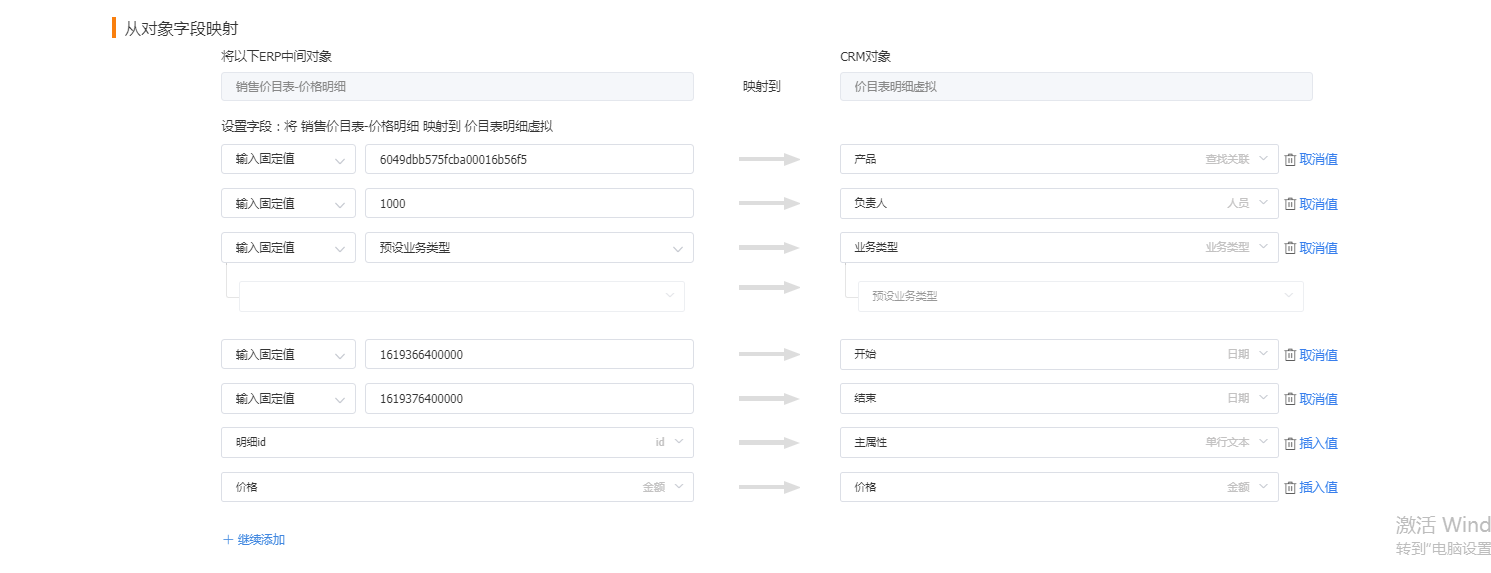Click the 将以下ERP中间对象 label

pos(276,57)
